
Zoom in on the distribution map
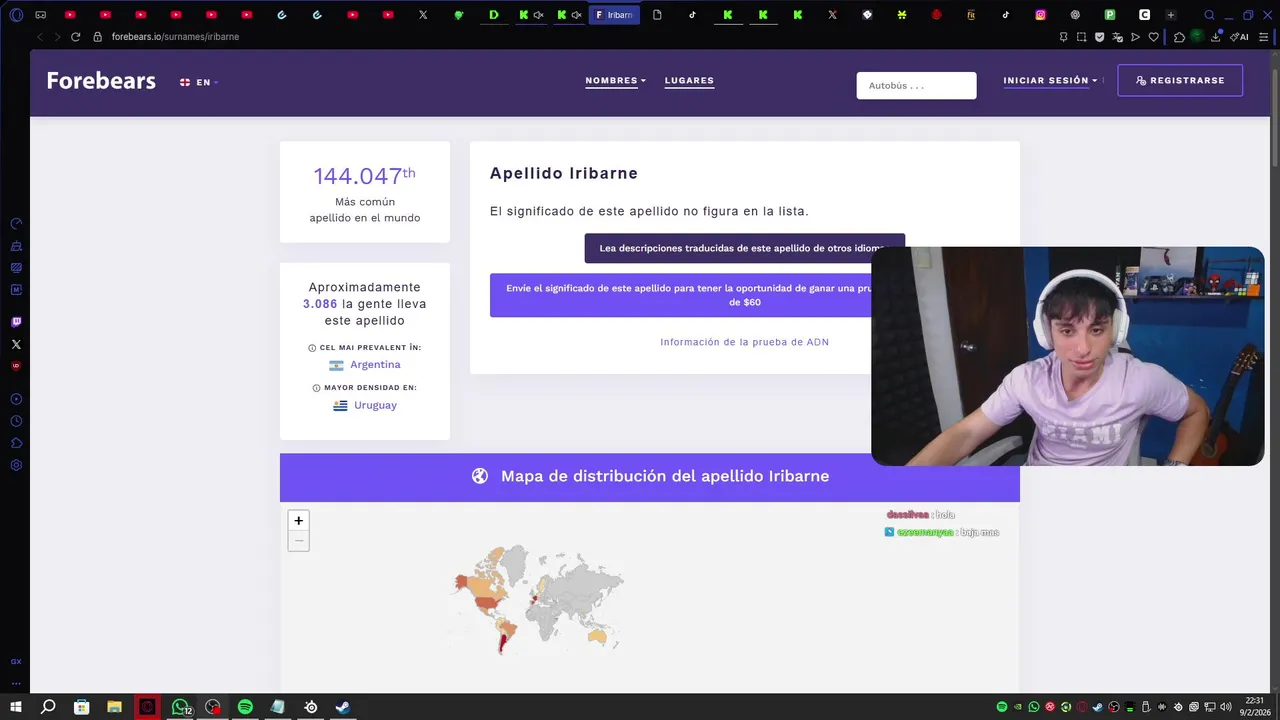tap(298, 521)
